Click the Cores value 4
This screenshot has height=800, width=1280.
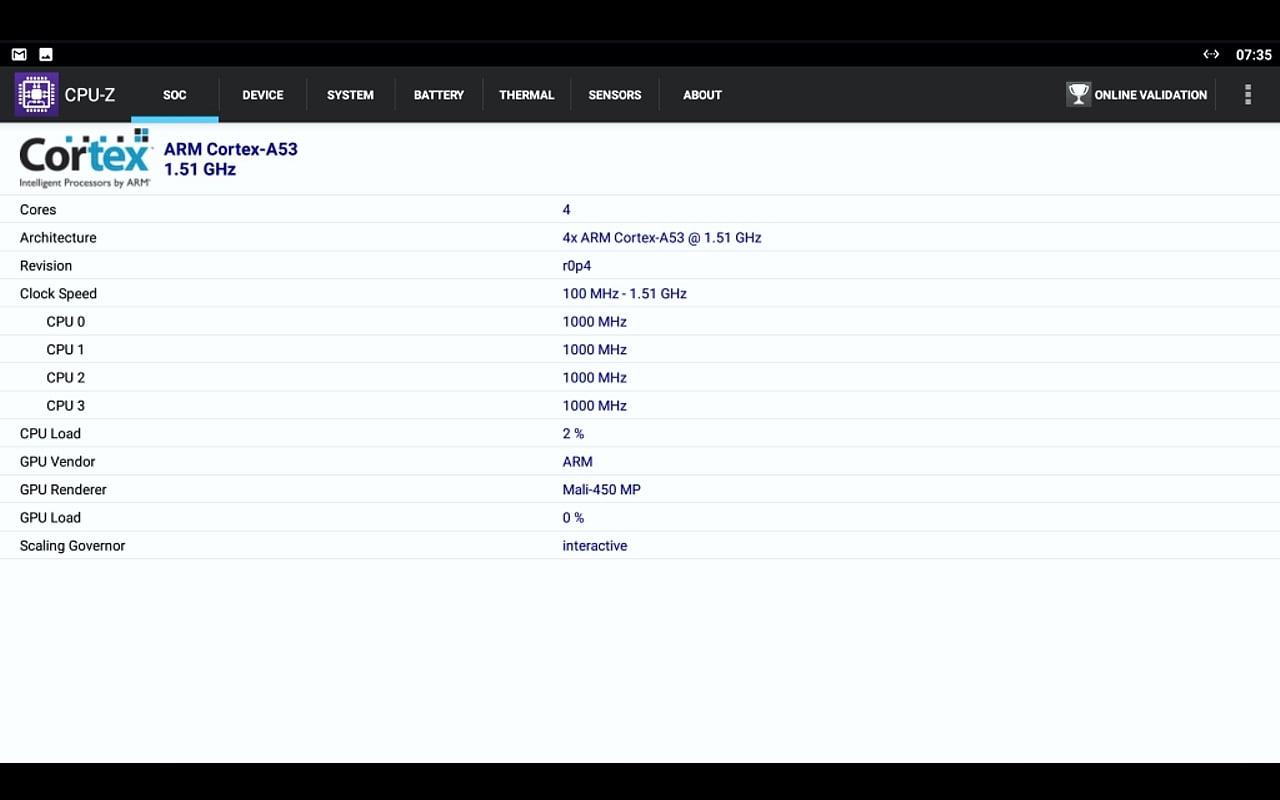567,210
